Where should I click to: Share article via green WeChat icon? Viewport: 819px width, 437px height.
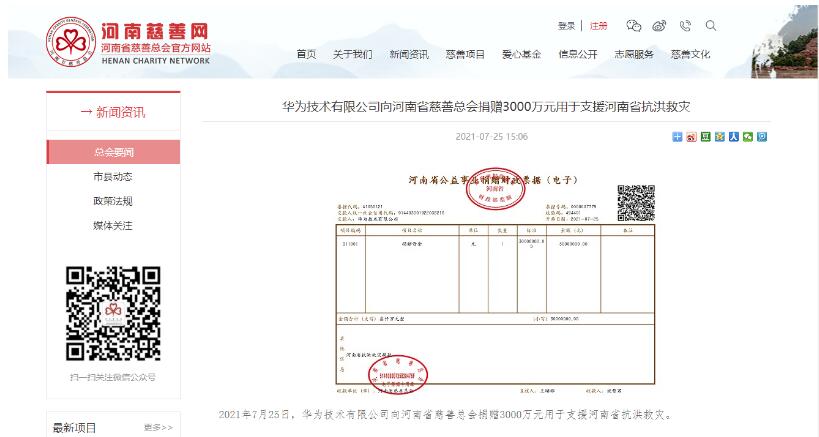tap(747, 137)
